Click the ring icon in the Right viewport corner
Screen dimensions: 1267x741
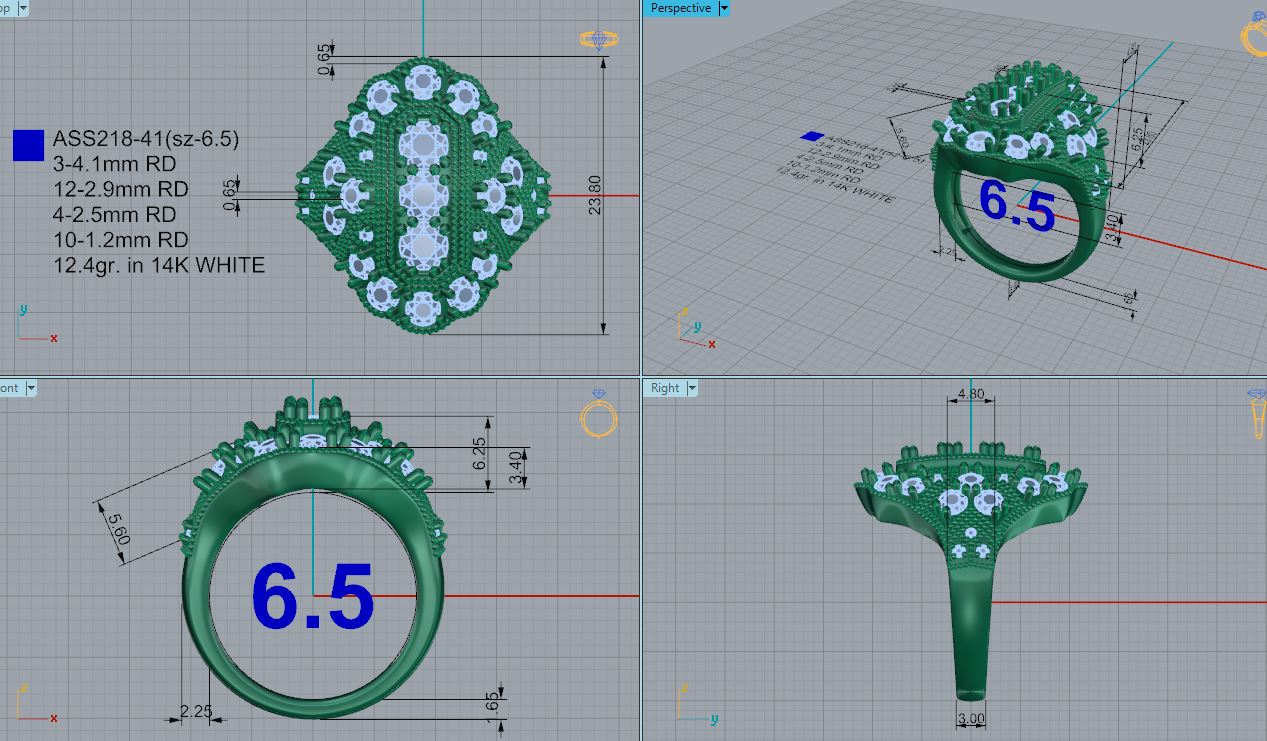click(1258, 413)
